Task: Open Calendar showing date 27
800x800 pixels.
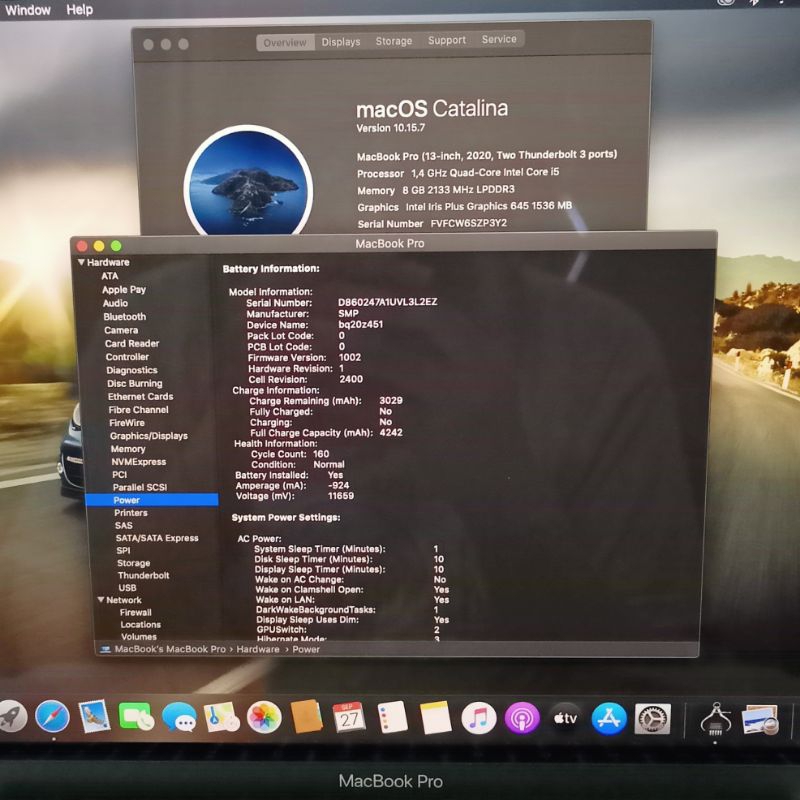Action: pos(349,717)
